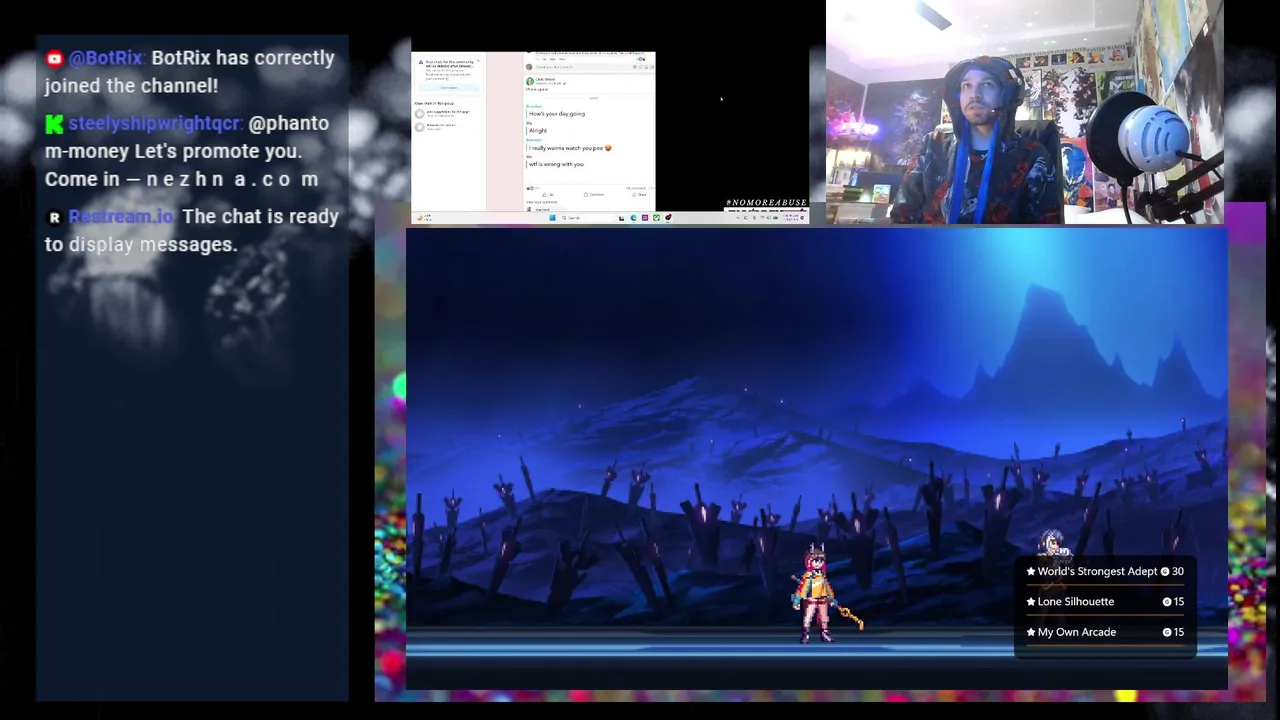Screen dimensions: 1280x720
Task: Open the Restream.io name in chat
Action: [121, 217]
